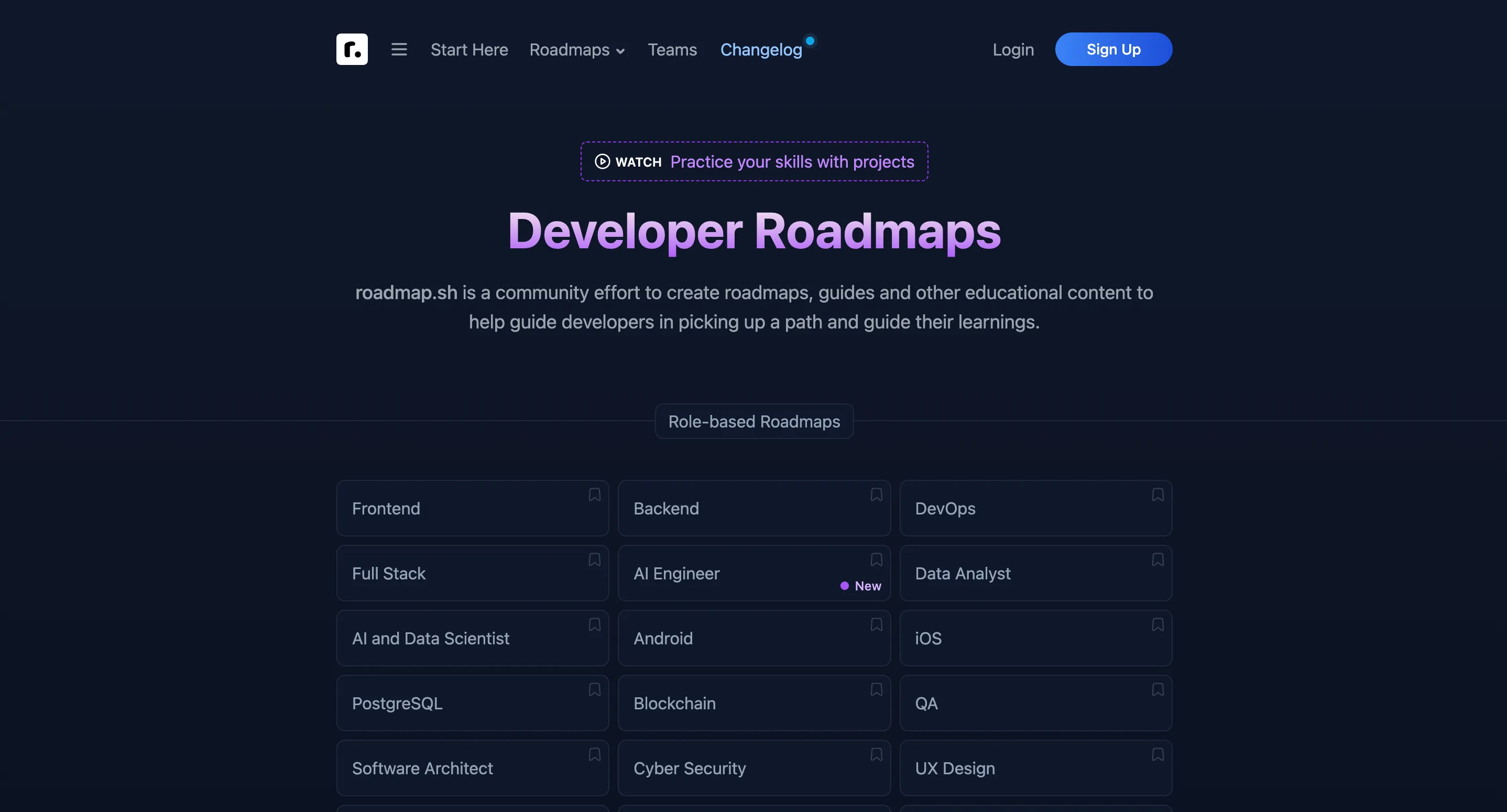
Task: Bookmark the Frontend roadmap
Action: click(x=594, y=495)
